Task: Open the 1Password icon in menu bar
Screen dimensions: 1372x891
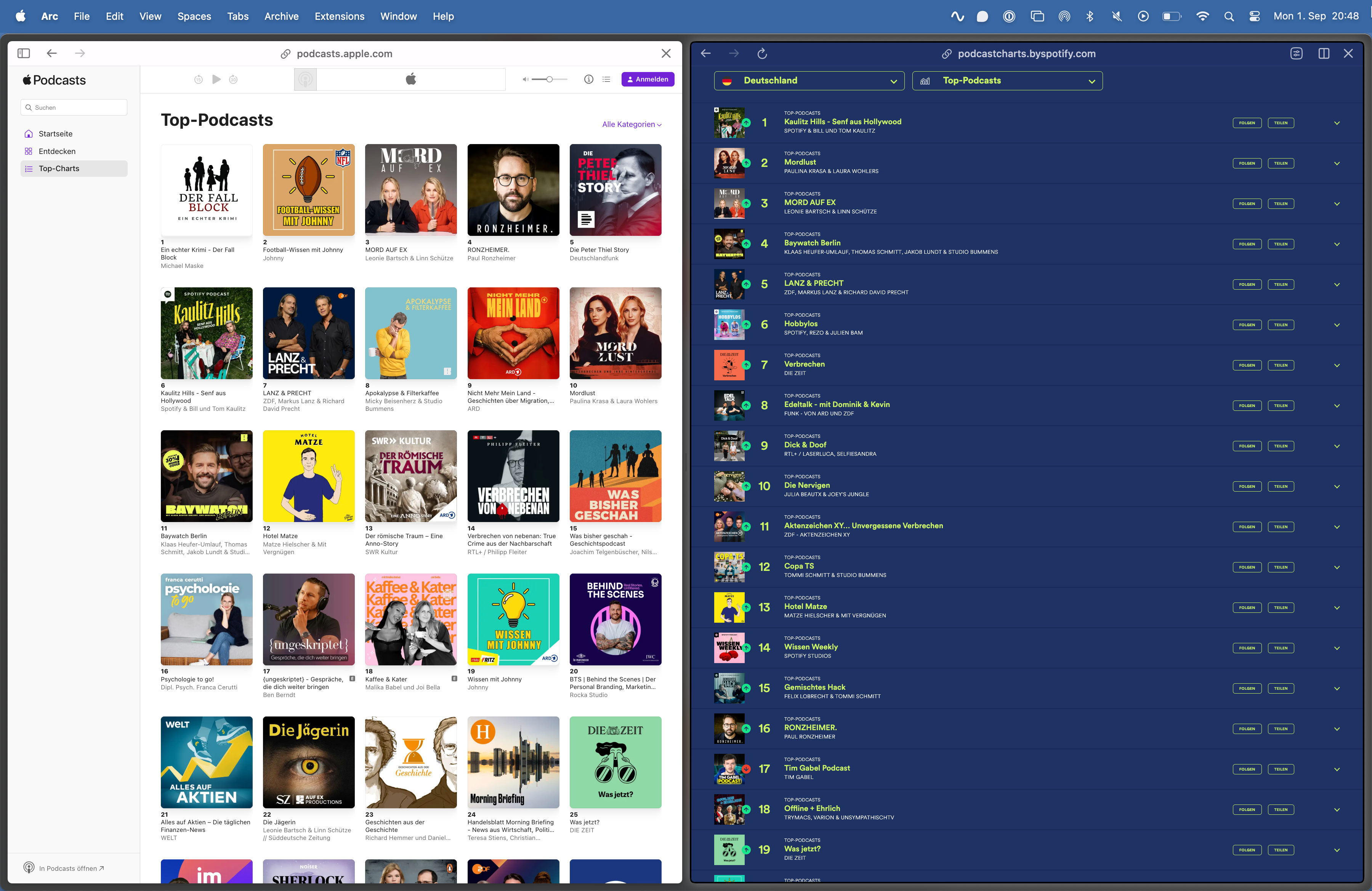Action: pyautogui.click(x=1009, y=16)
